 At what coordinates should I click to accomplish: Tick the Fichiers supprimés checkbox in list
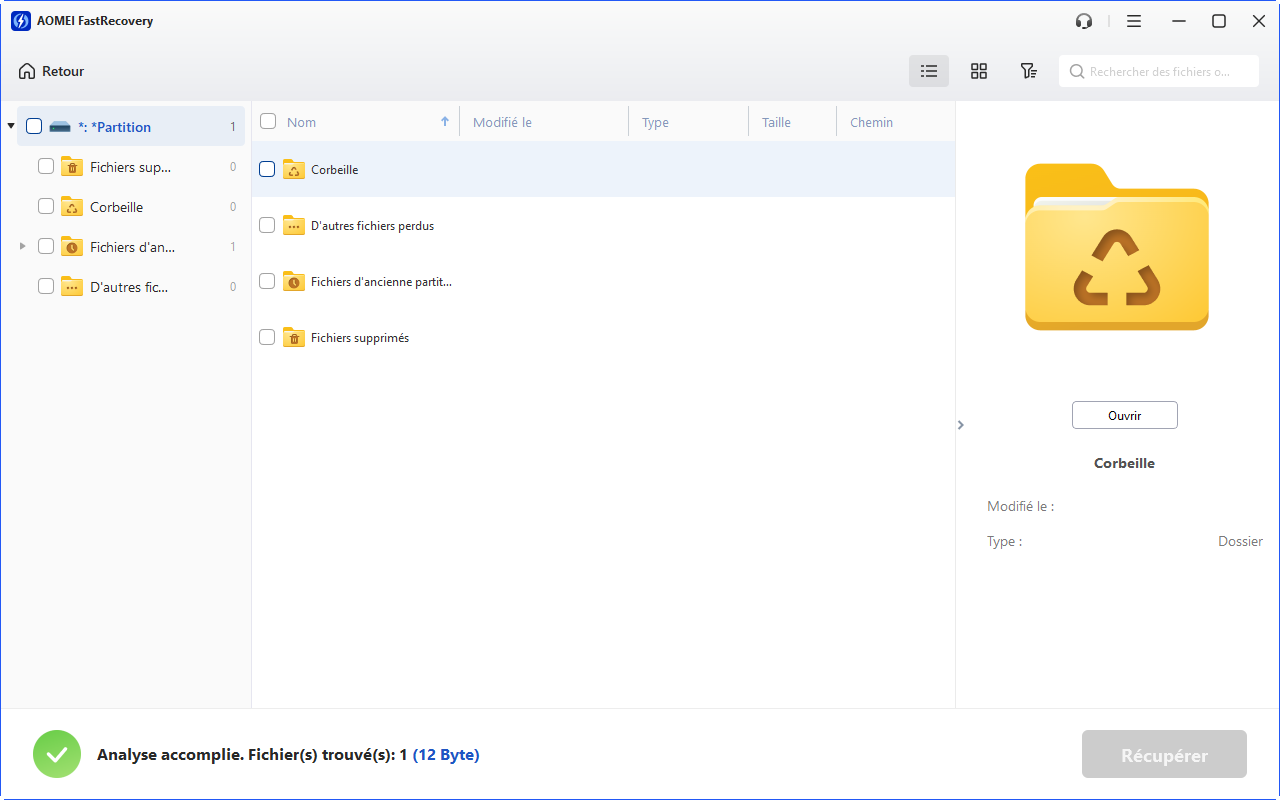pos(267,338)
